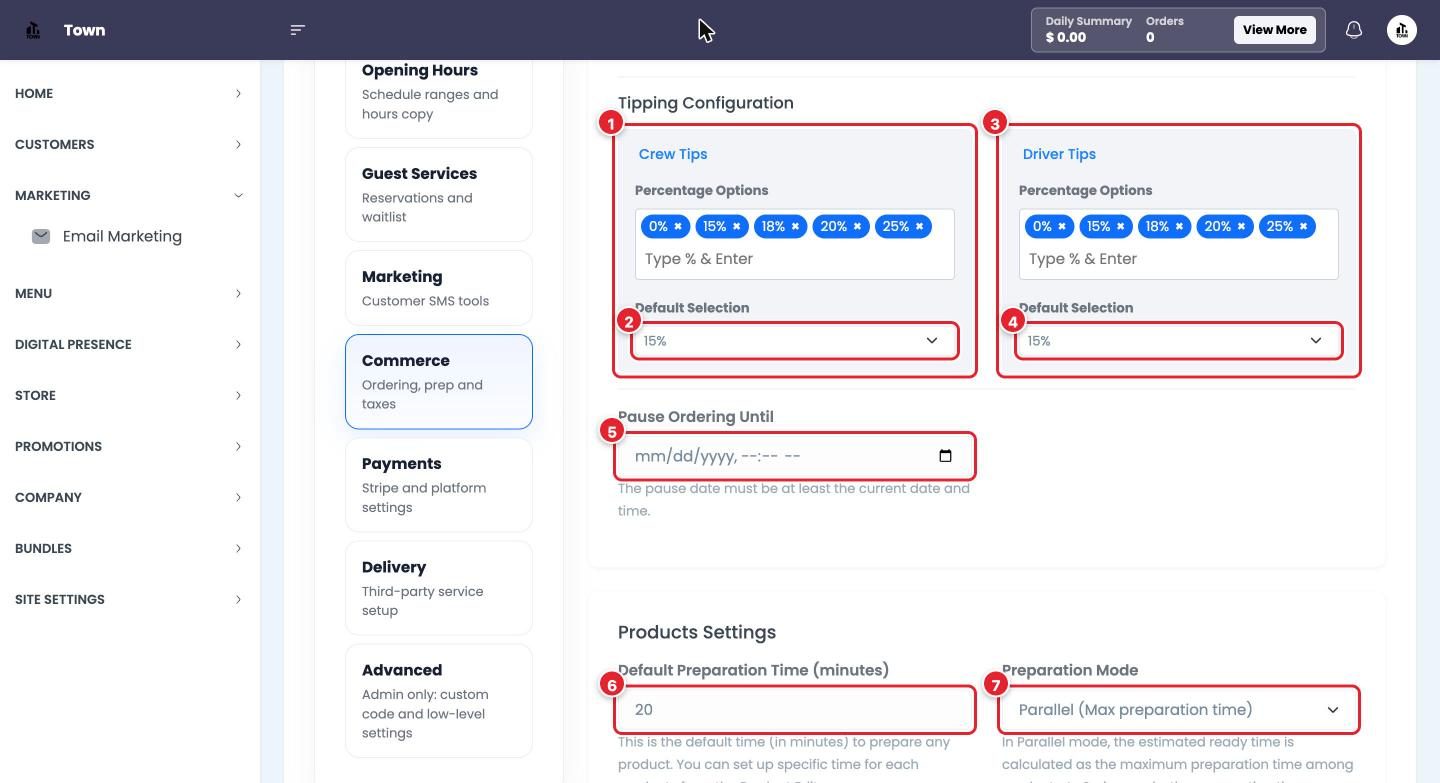Open Crew Tips Default Selection dropdown
Image resolution: width=1440 pixels, height=783 pixels.
point(795,341)
